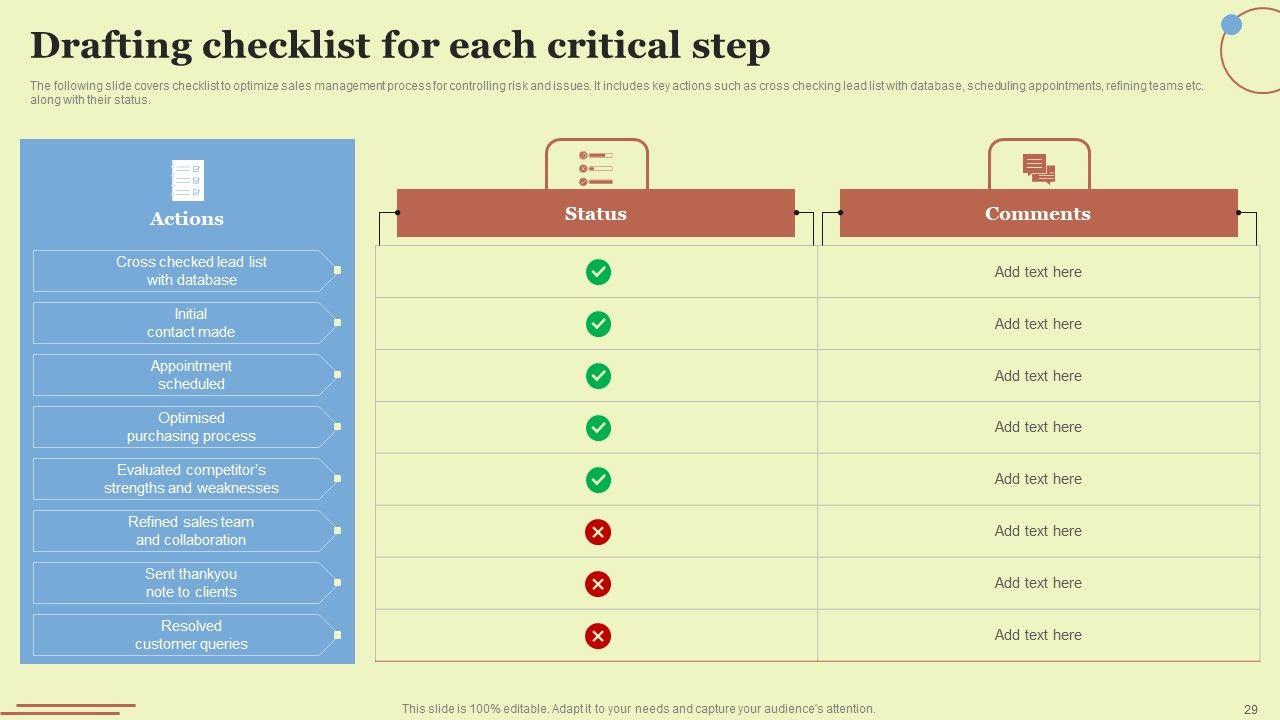Click the slide number 29
The width and height of the screenshot is (1280, 720).
[1250, 709]
